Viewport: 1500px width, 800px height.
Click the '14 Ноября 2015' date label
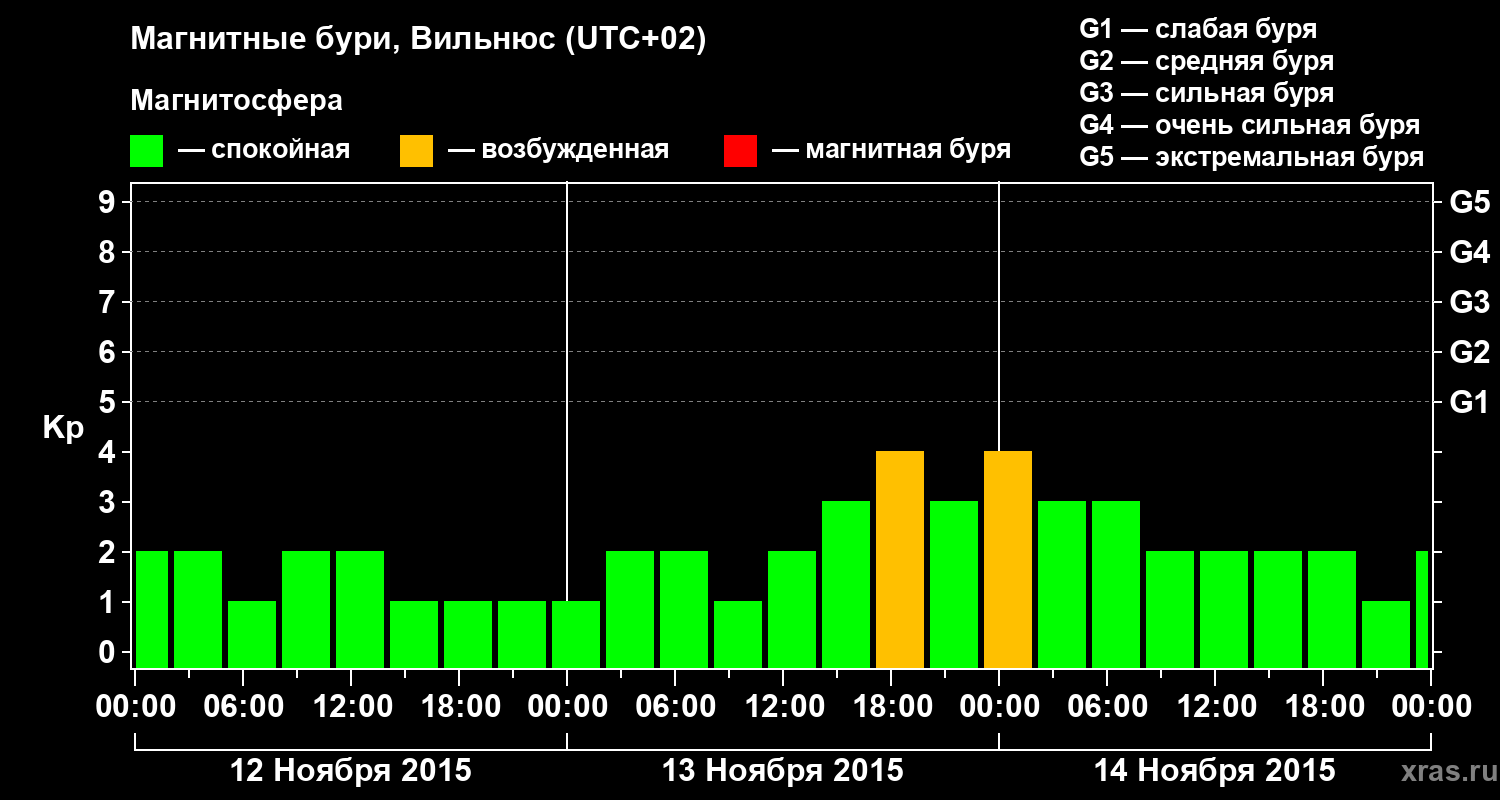(x=1215, y=771)
